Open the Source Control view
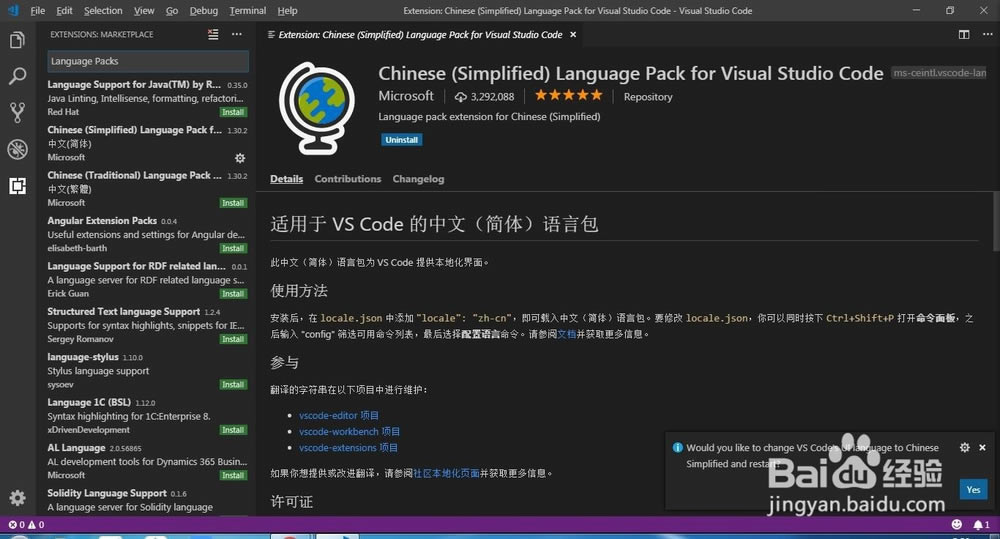 tap(17, 112)
